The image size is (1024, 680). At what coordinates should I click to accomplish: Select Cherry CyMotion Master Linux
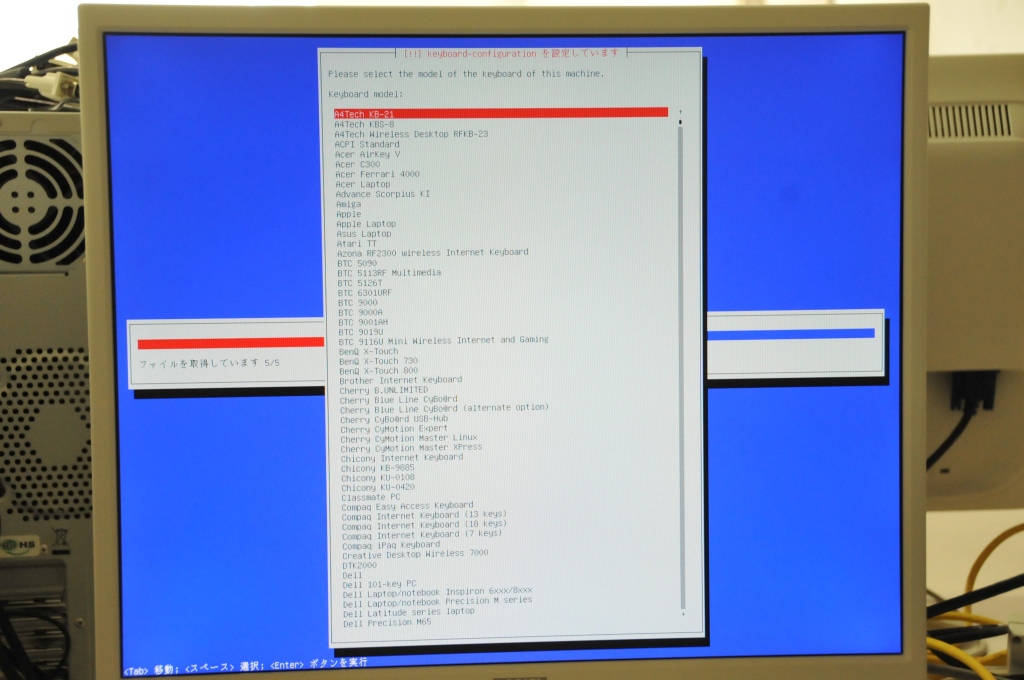pyautogui.click(x=408, y=438)
